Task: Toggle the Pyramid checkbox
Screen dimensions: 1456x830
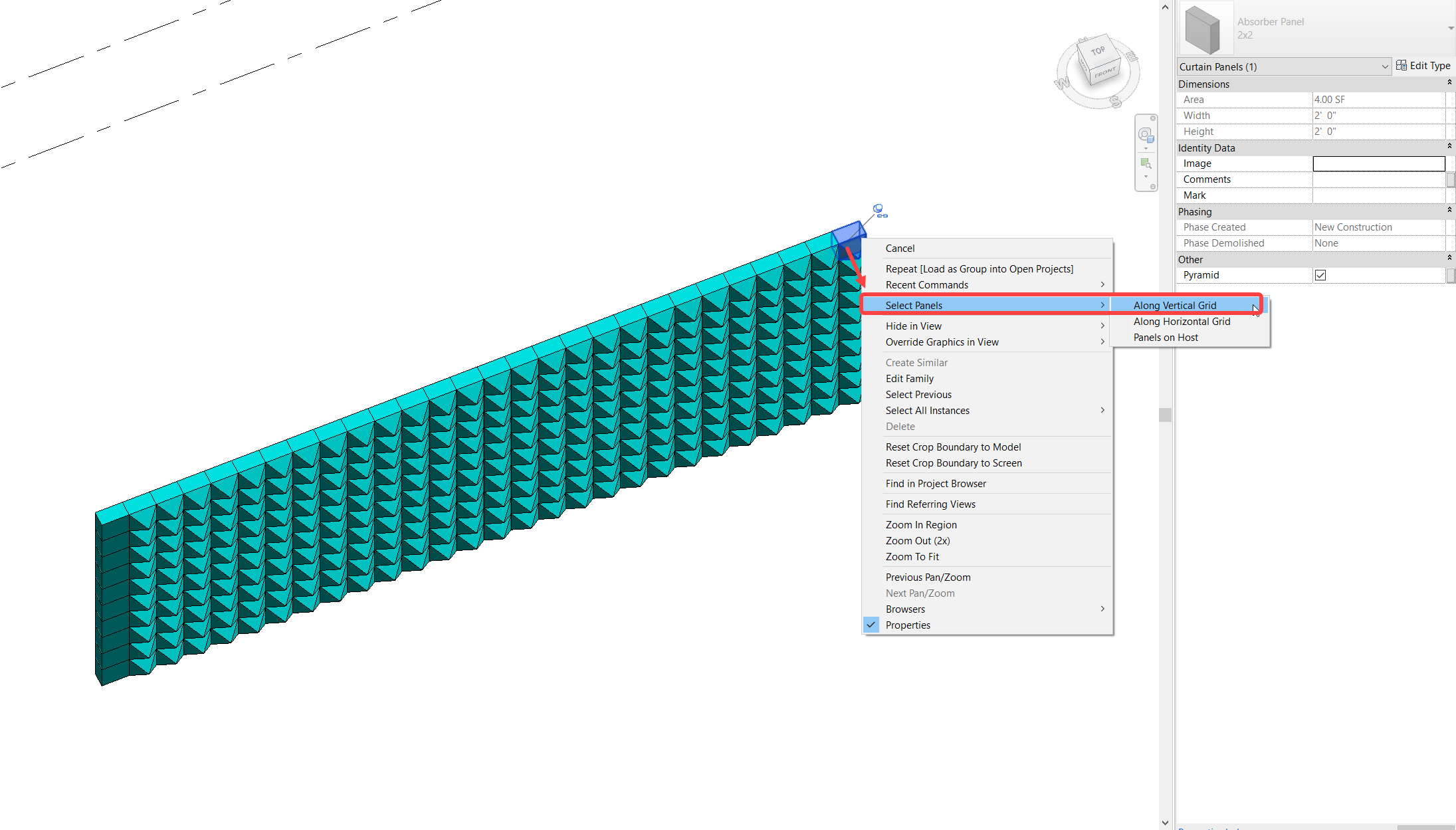Action: [1320, 274]
